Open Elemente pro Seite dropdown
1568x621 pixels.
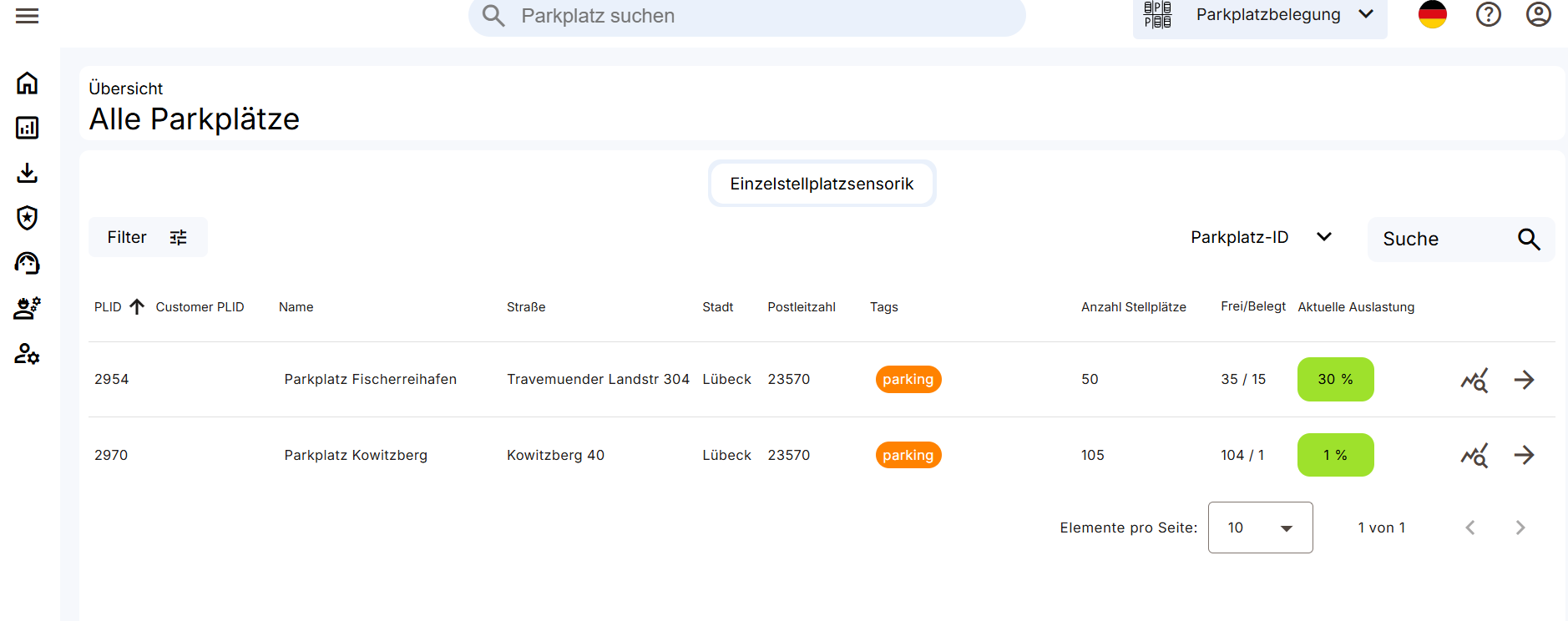(x=1260, y=528)
